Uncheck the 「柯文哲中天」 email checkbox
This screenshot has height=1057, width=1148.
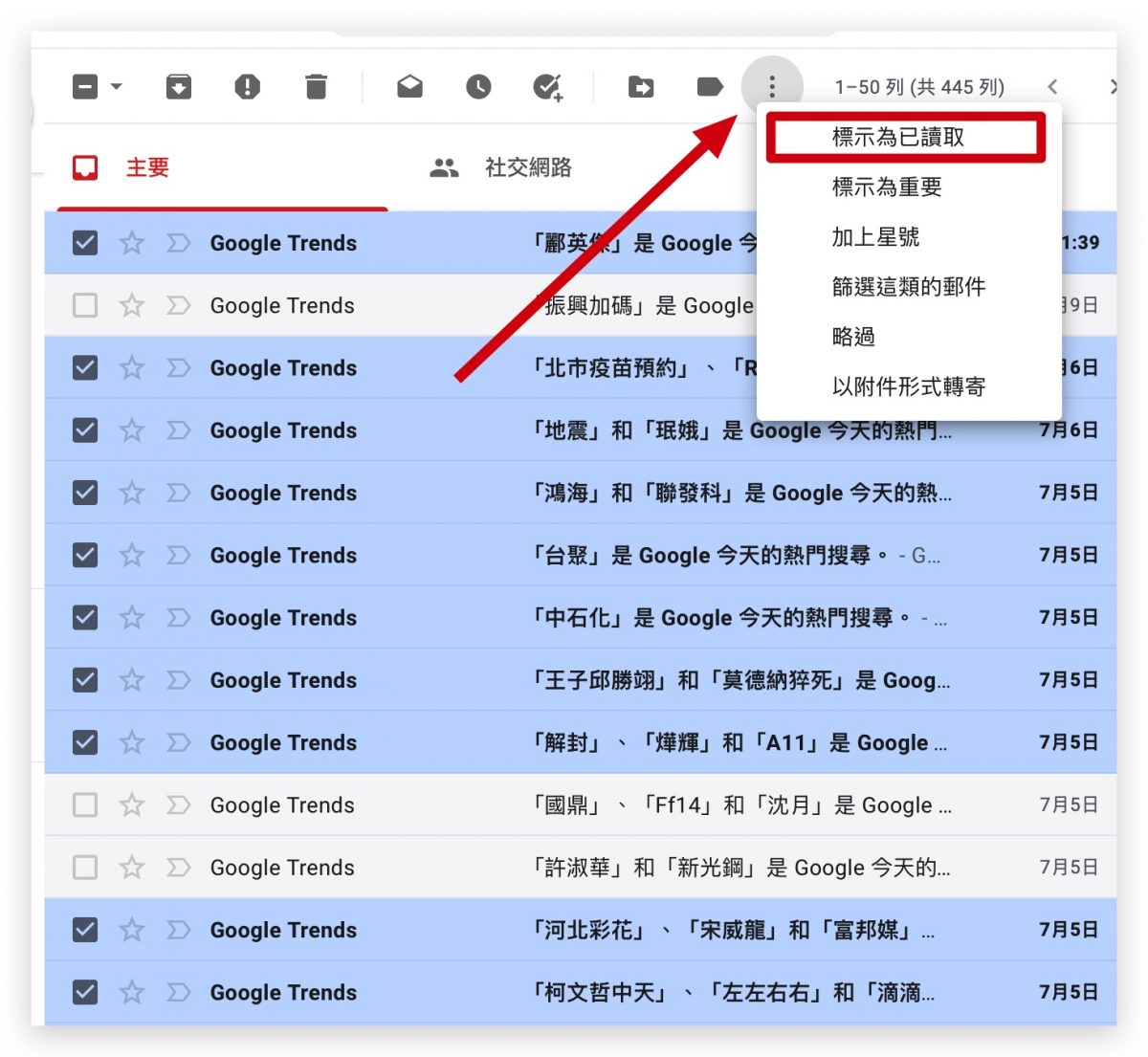(x=85, y=992)
